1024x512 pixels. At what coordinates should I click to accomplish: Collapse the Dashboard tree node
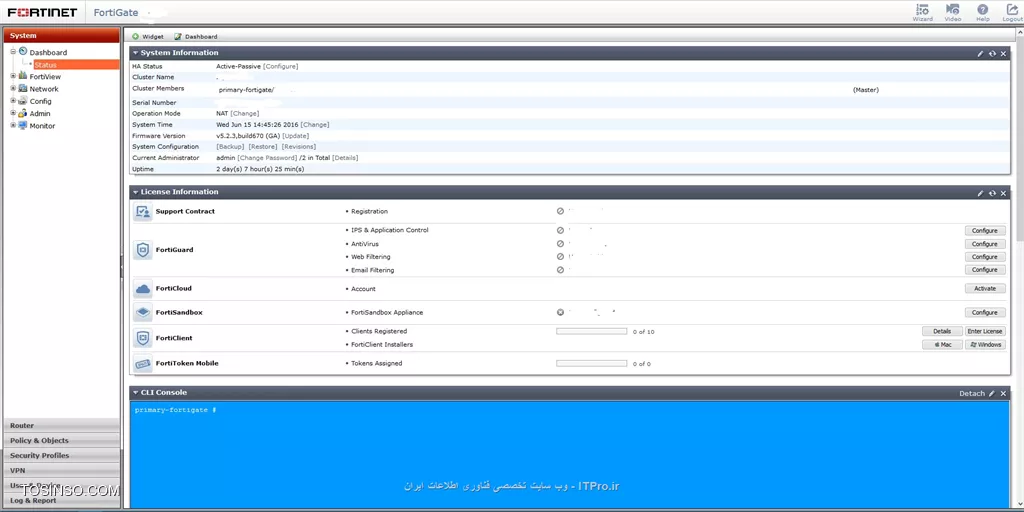pos(13,52)
